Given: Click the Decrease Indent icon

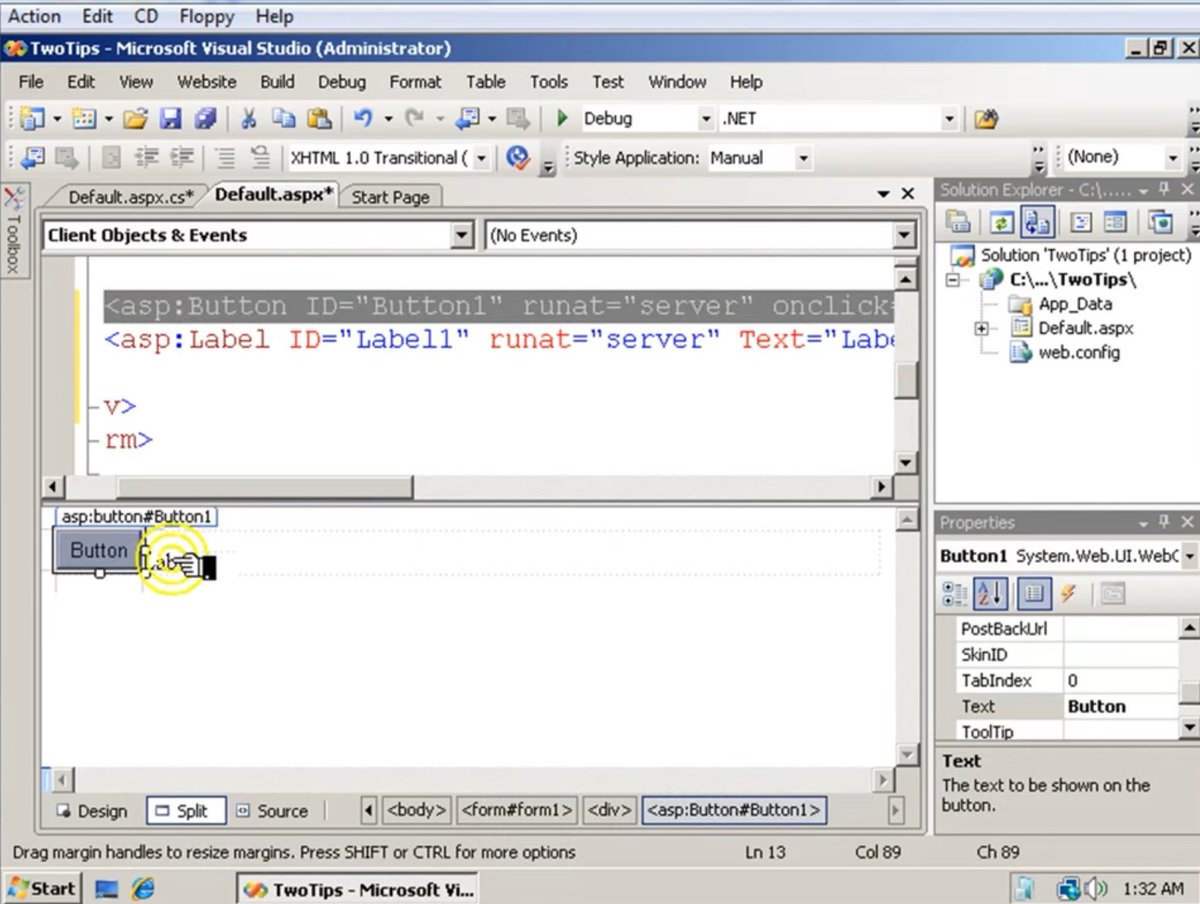Looking at the screenshot, I should pos(147,157).
